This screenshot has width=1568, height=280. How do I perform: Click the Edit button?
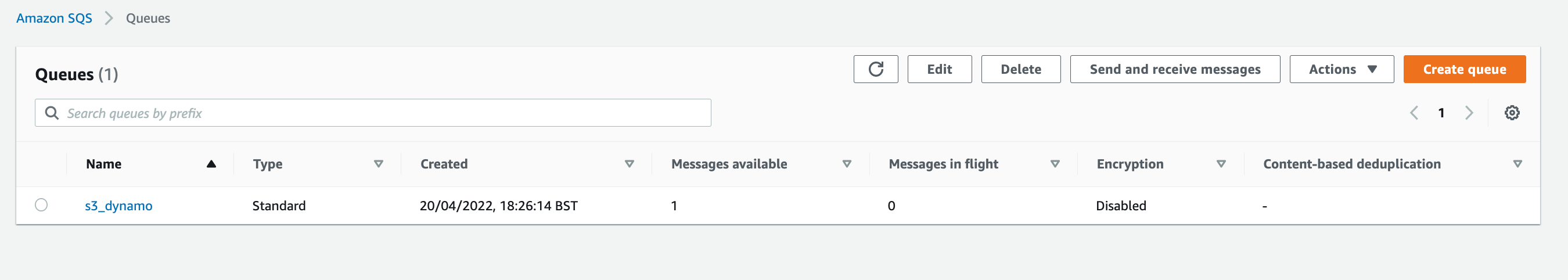(x=939, y=69)
